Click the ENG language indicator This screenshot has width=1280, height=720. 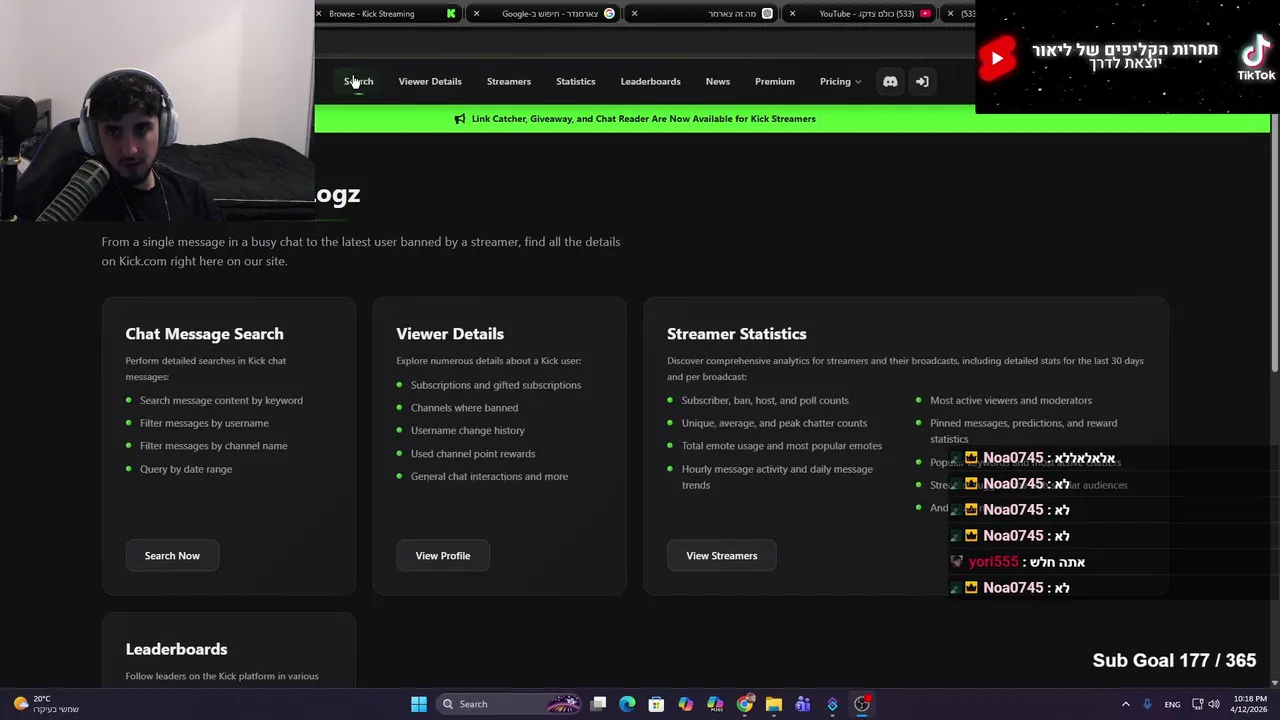[x=1172, y=704]
